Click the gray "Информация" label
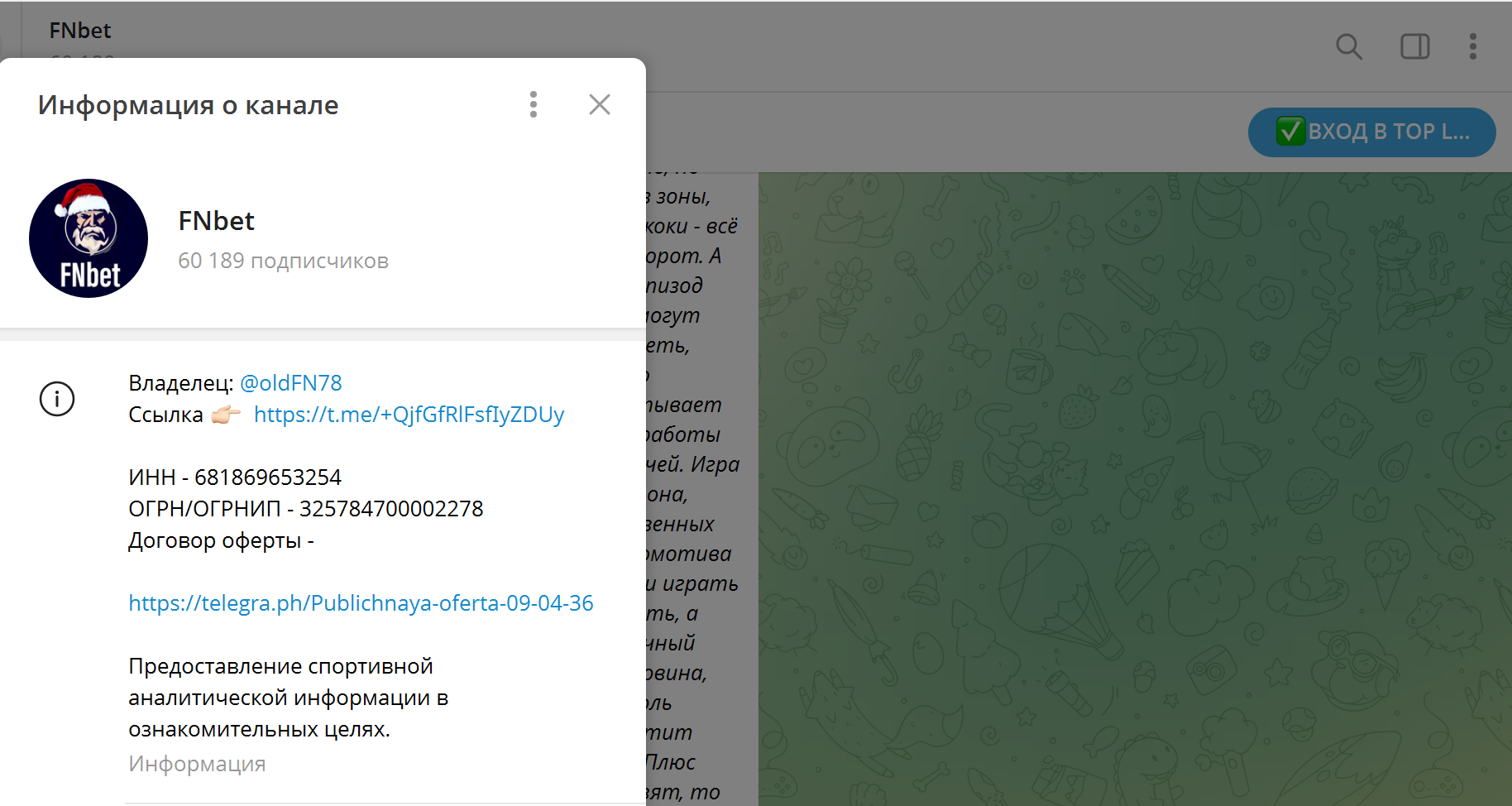 (x=197, y=764)
